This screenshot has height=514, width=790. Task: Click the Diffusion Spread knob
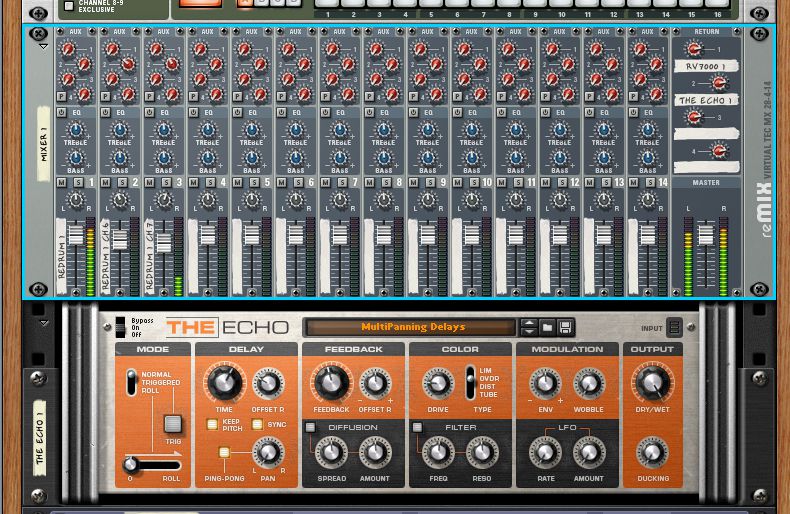[x=332, y=453]
